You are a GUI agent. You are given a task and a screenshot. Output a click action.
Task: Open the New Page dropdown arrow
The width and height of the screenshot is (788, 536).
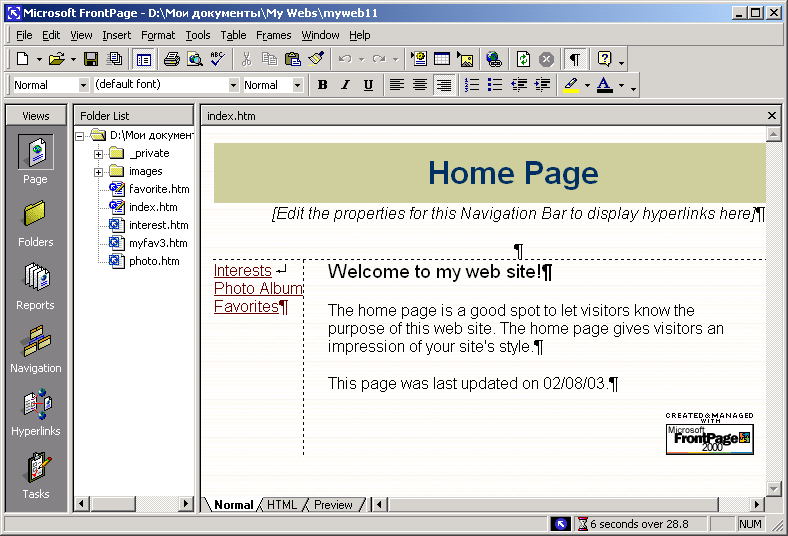pos(39,60)
